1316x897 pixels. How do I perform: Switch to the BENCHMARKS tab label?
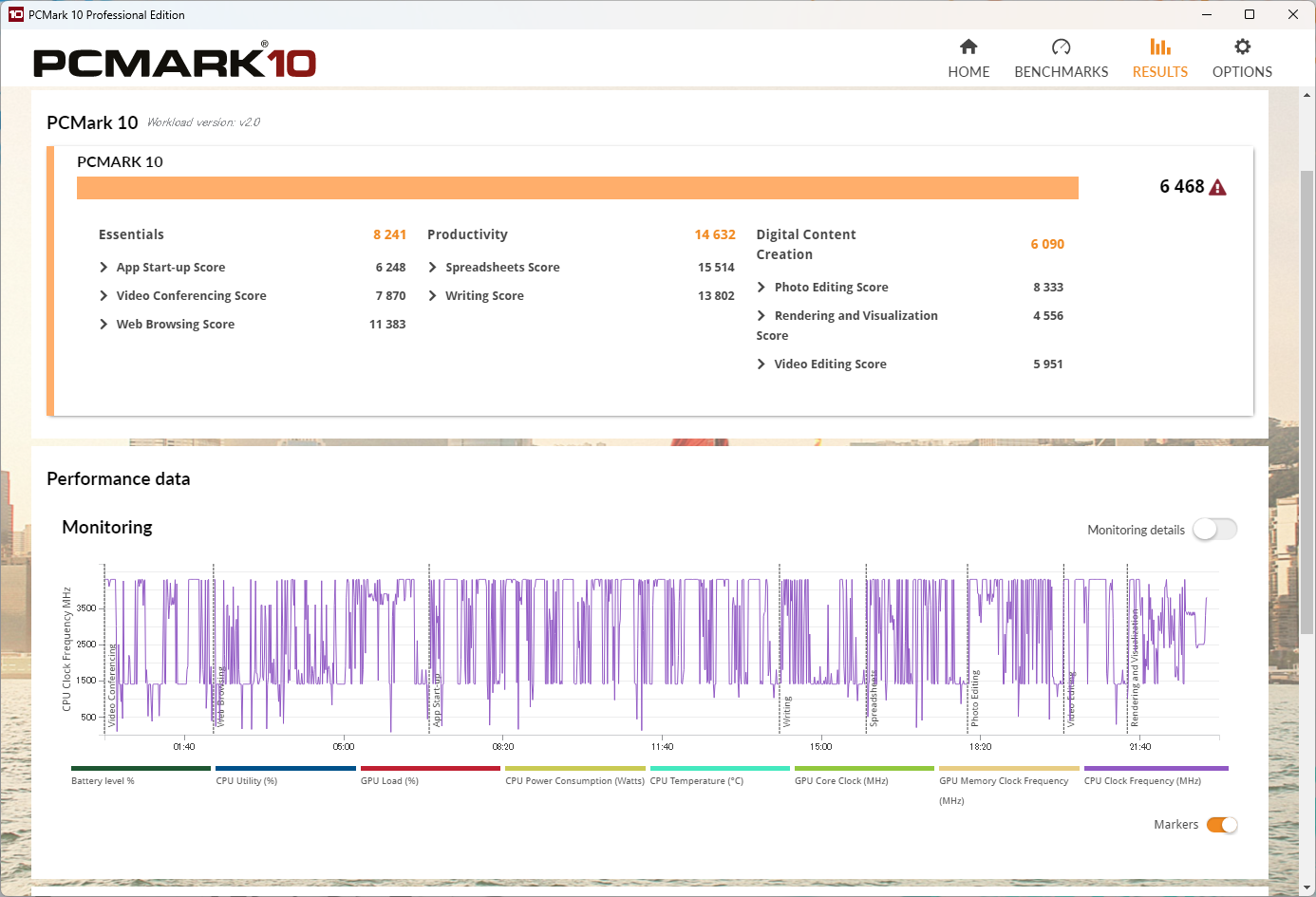coord(1061,72)
